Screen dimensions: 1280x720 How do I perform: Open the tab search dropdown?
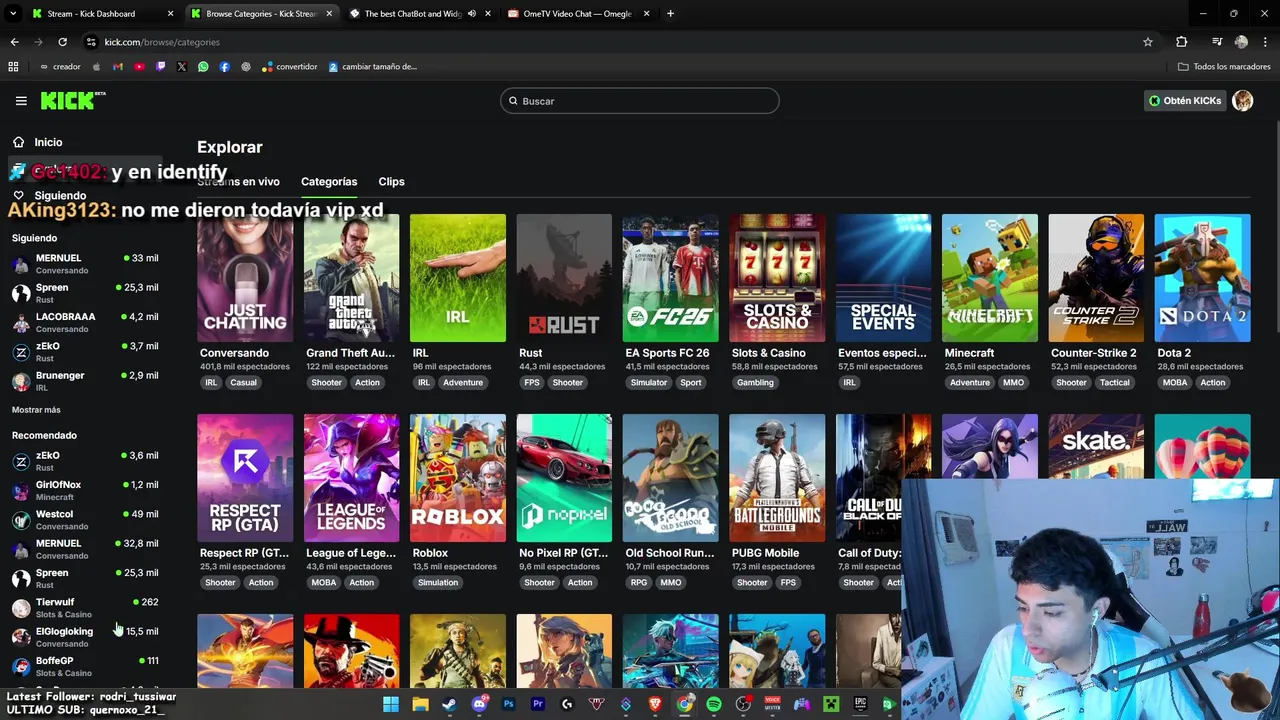click(13, 14)
